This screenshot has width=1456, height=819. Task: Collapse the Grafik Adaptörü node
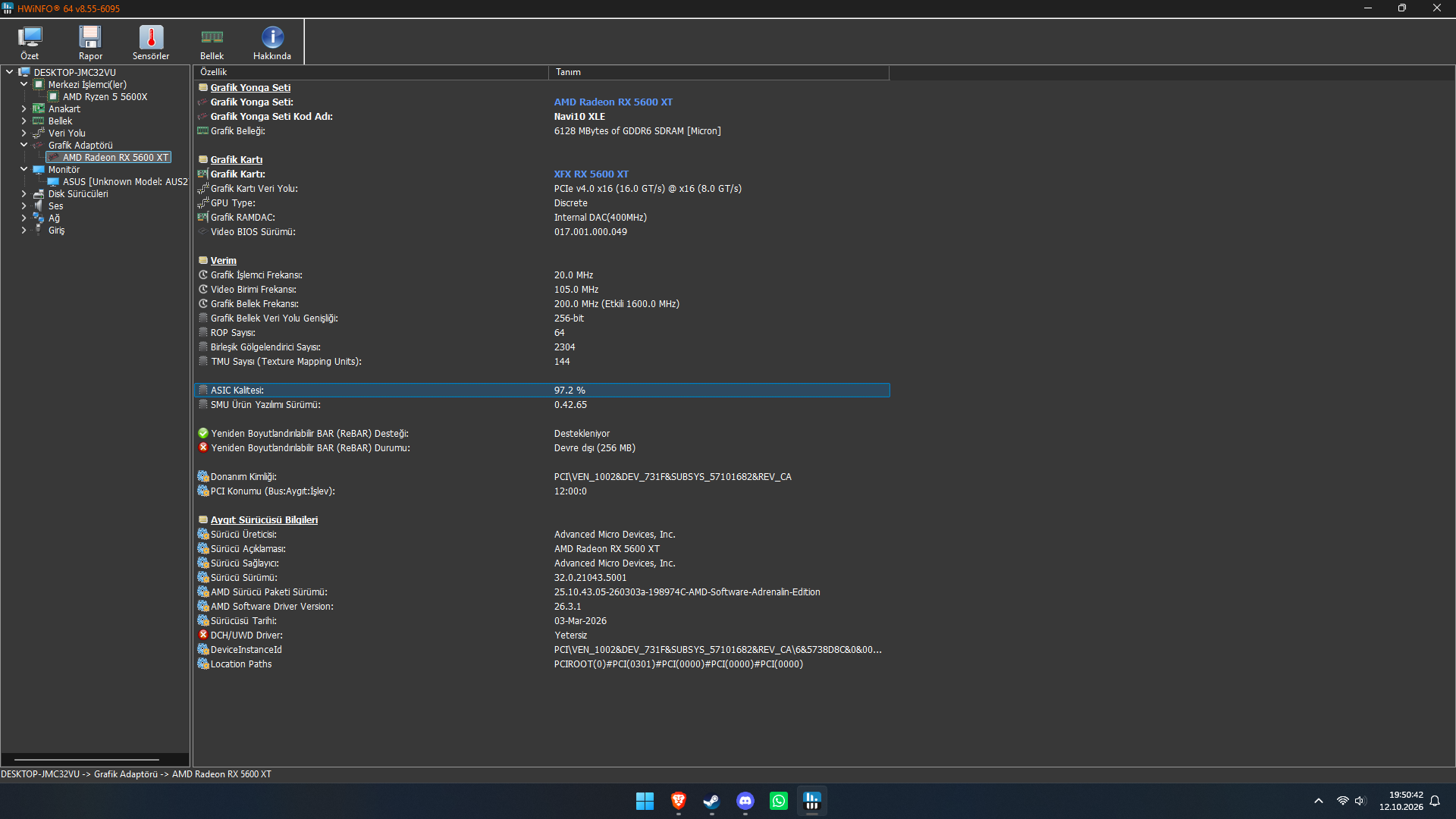coord(24,145)
